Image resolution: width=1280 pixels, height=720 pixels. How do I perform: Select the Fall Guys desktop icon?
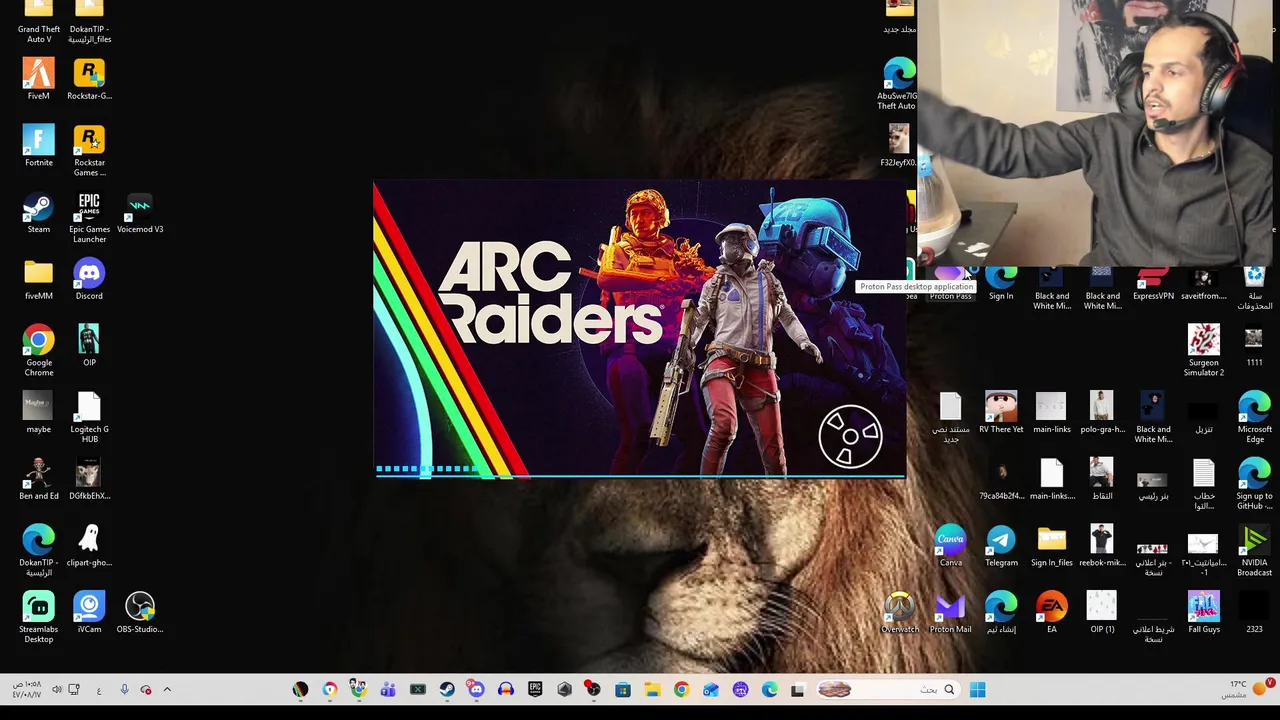click(x=1203, y=613)
